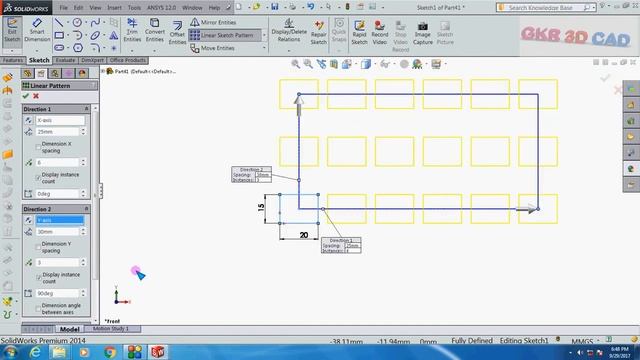Viewport: 640px width, 360px height.
Task: Click the 20 dimension on sketch
Action: 304,235
